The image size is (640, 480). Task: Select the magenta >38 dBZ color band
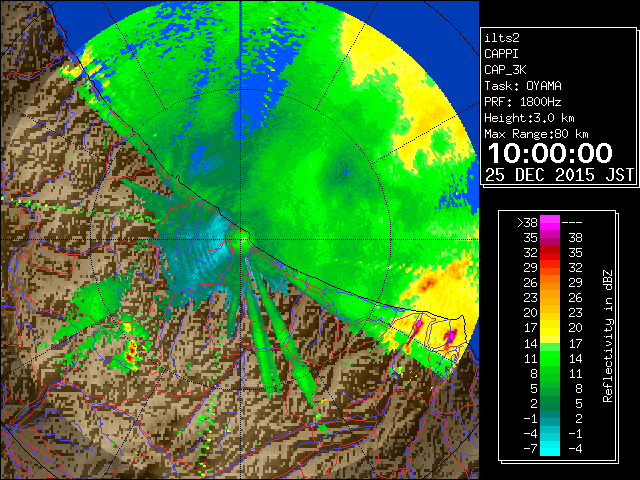(x=550, y=222)
